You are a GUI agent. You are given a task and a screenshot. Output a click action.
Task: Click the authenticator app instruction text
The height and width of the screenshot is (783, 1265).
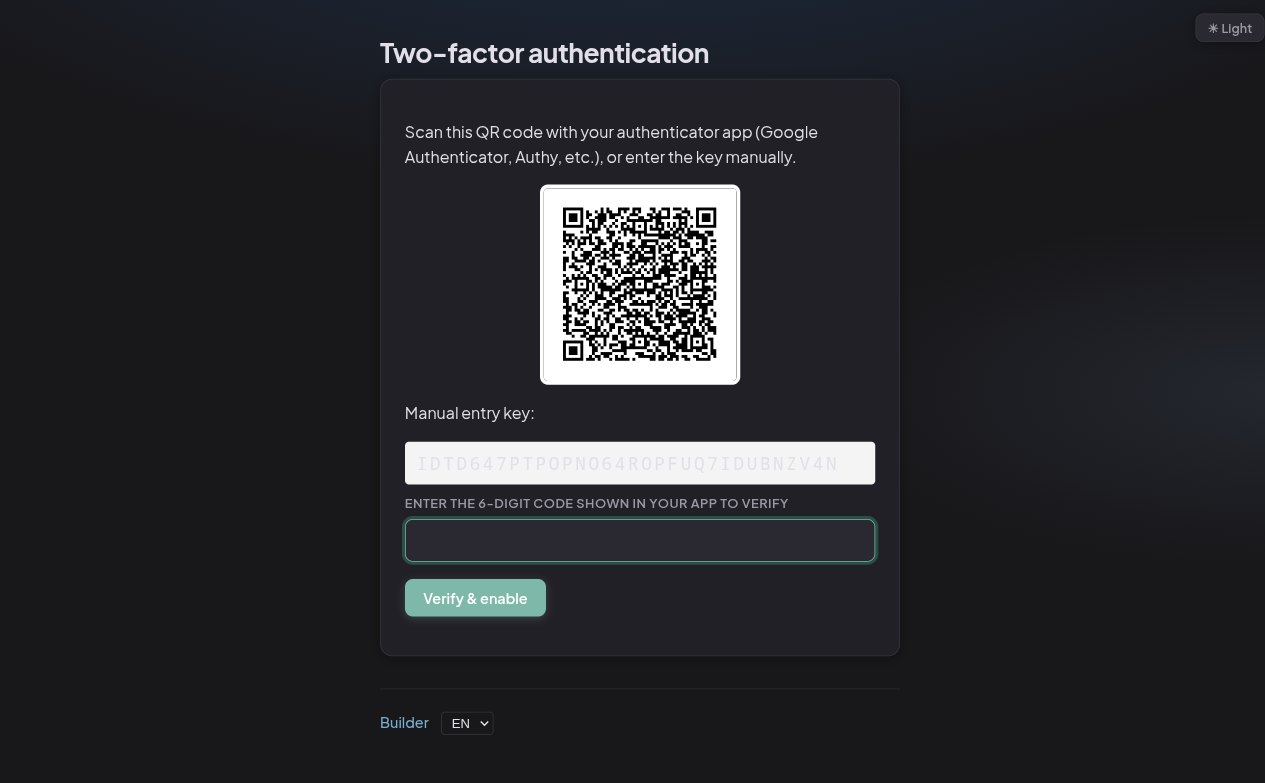[611, 144]
